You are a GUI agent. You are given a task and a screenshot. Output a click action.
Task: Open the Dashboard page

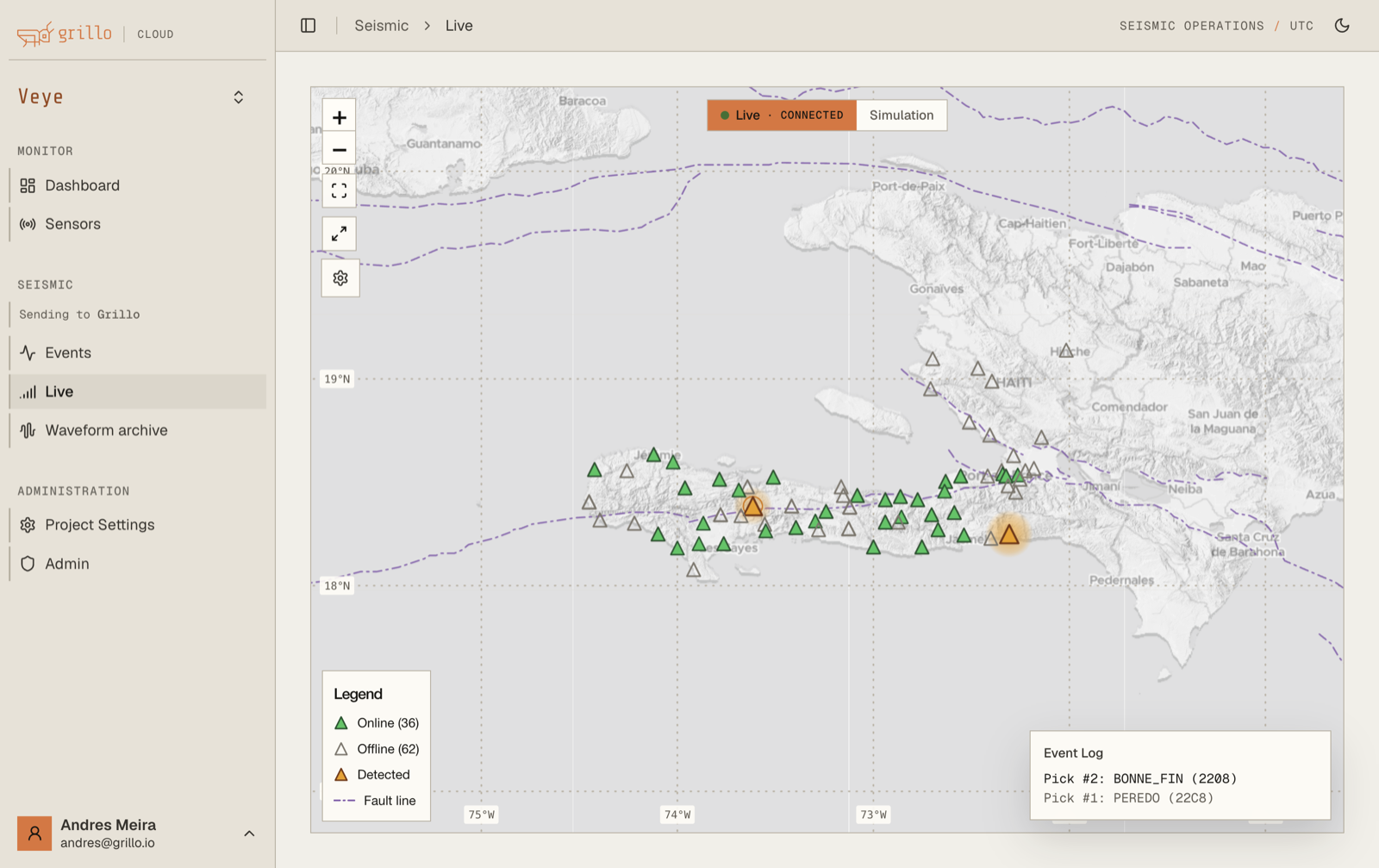pyautogui.click(x=138, y=185)
